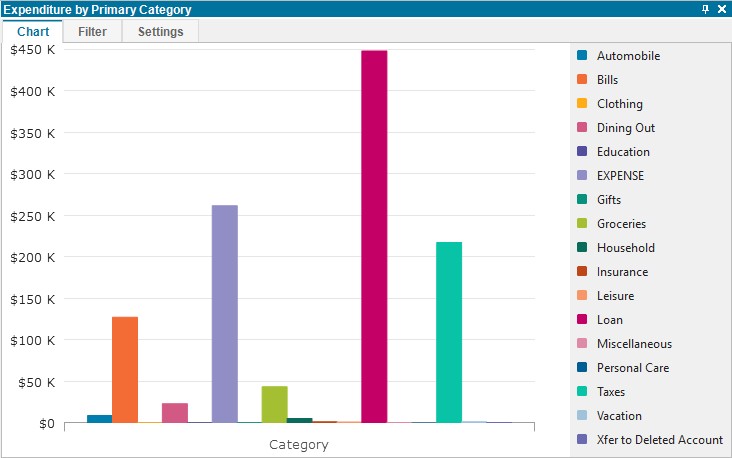Click the Automobile legend color swatch
732x458 pixels.
582,55
